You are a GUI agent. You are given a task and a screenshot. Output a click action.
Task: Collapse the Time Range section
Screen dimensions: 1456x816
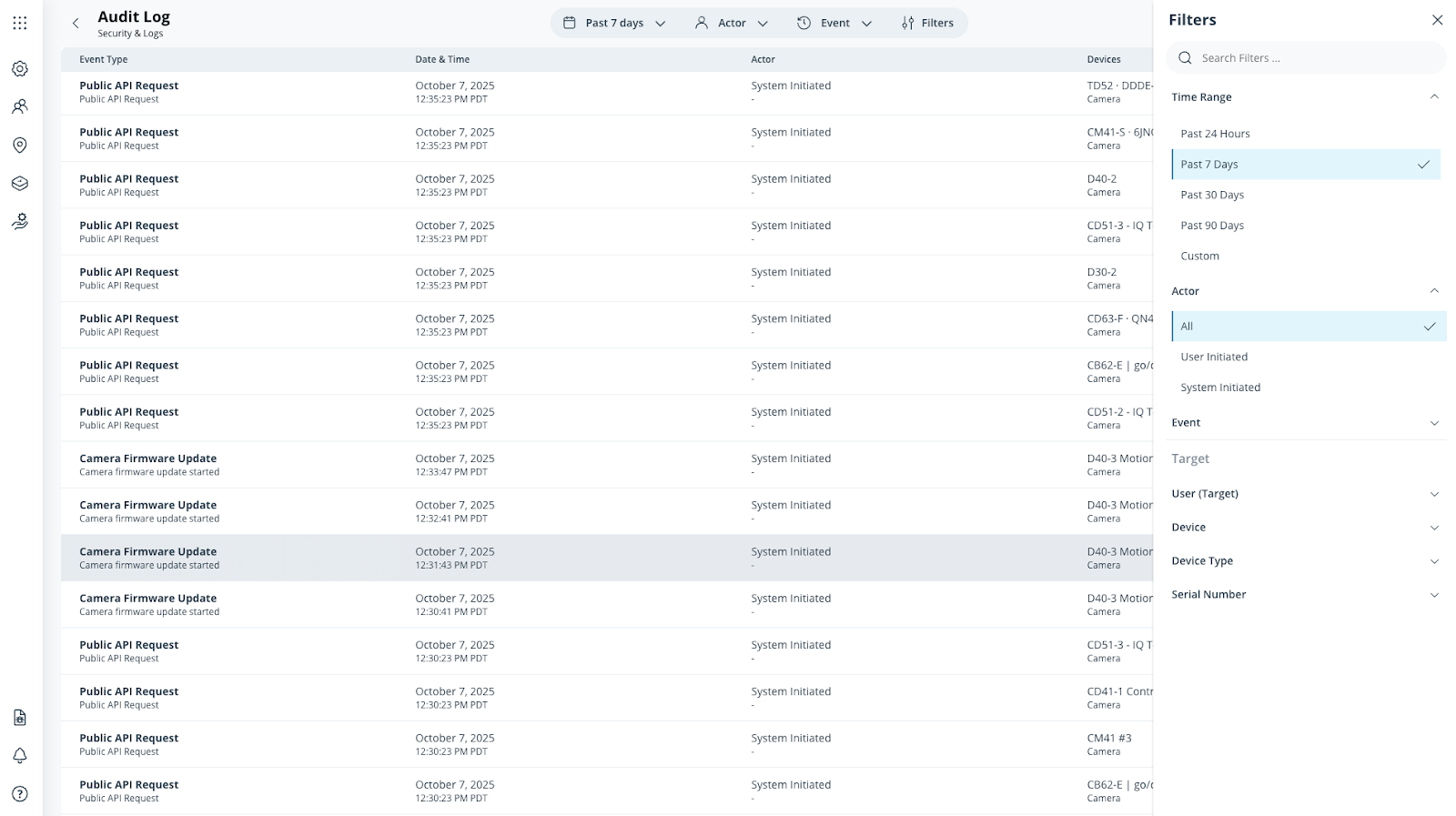(1433, 97)
